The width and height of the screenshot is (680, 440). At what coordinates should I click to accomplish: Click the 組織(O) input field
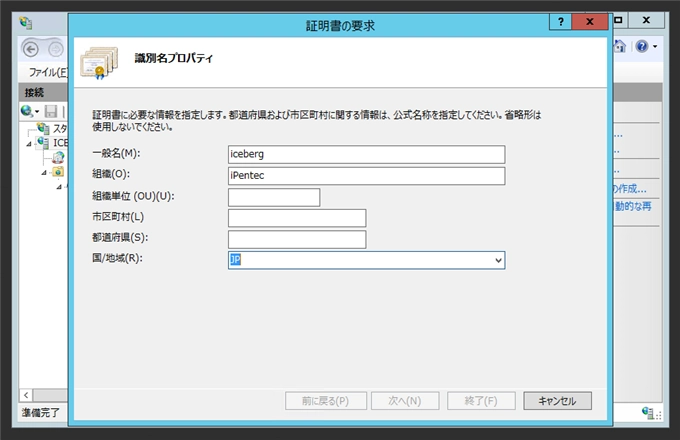366,176
